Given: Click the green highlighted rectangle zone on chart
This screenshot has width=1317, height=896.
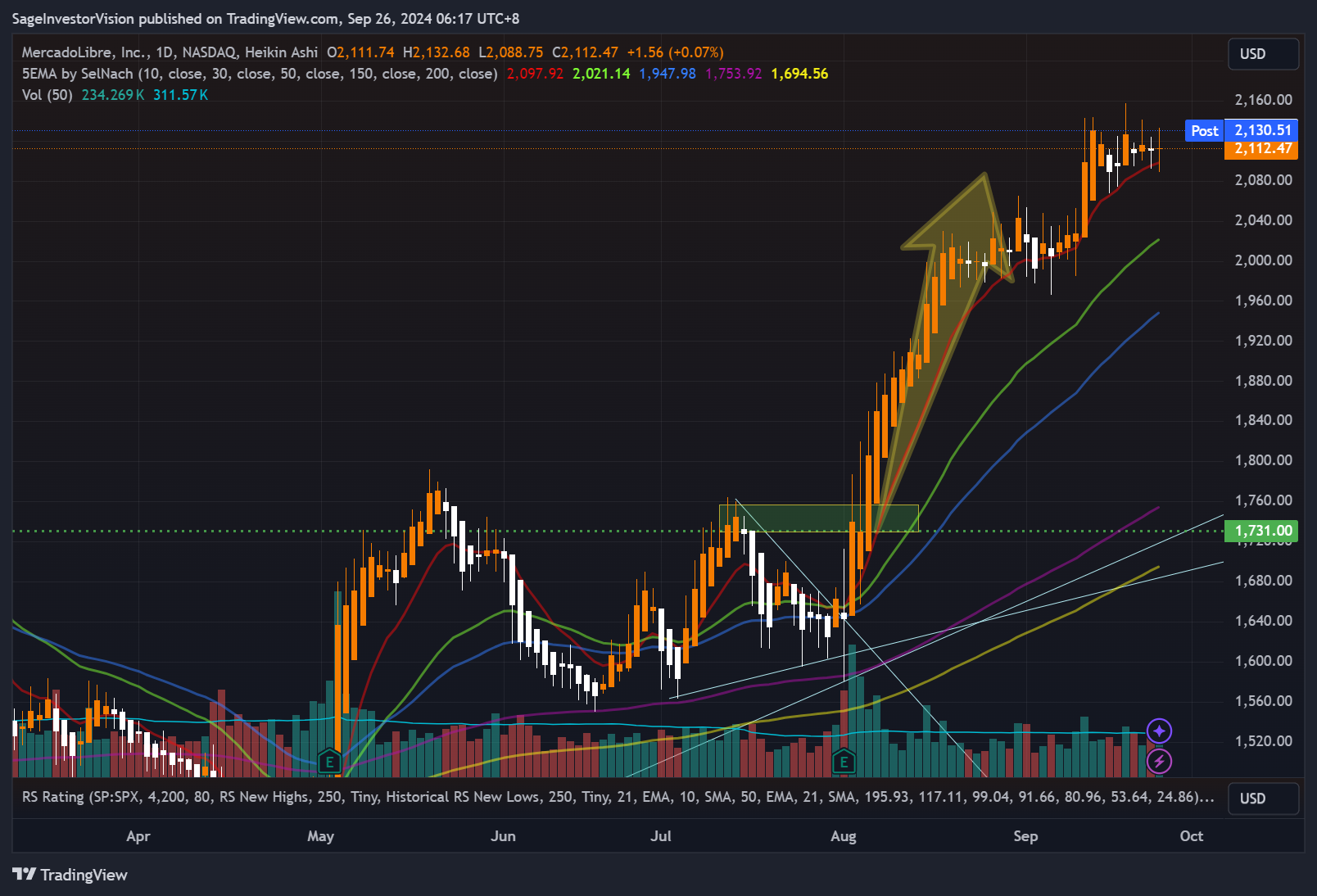Looking at the screenshot, I should [x=819, y=518].
